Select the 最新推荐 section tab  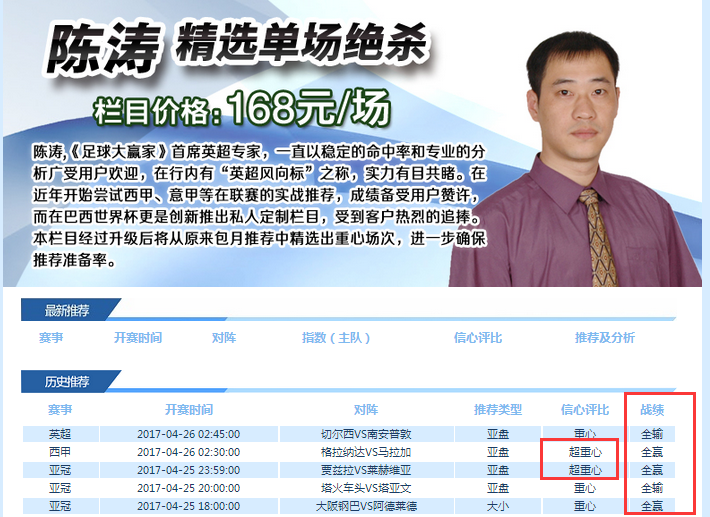tap(67, 310)
